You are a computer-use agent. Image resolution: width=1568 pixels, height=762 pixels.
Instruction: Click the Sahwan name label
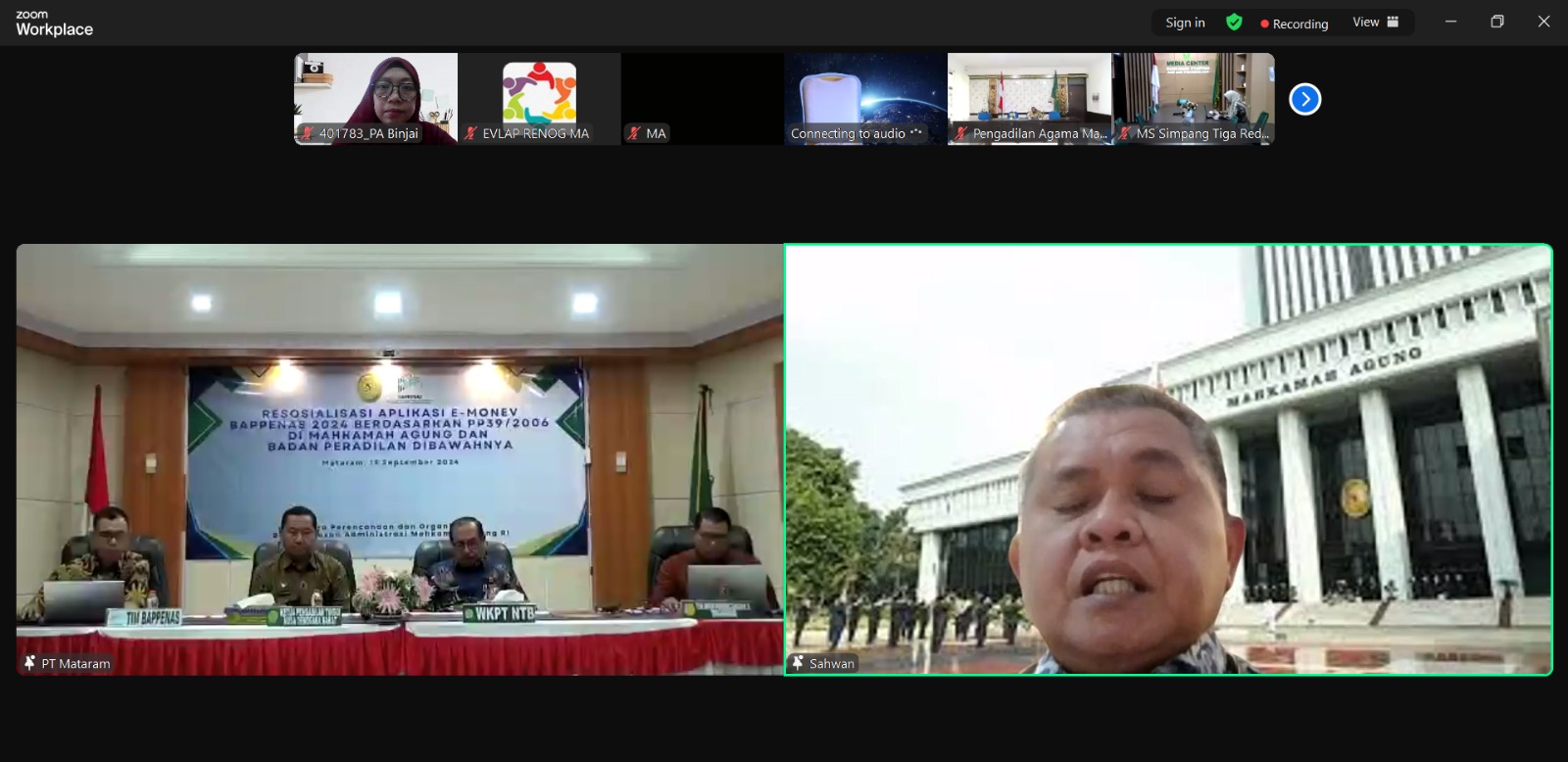(x=832, y=663)
